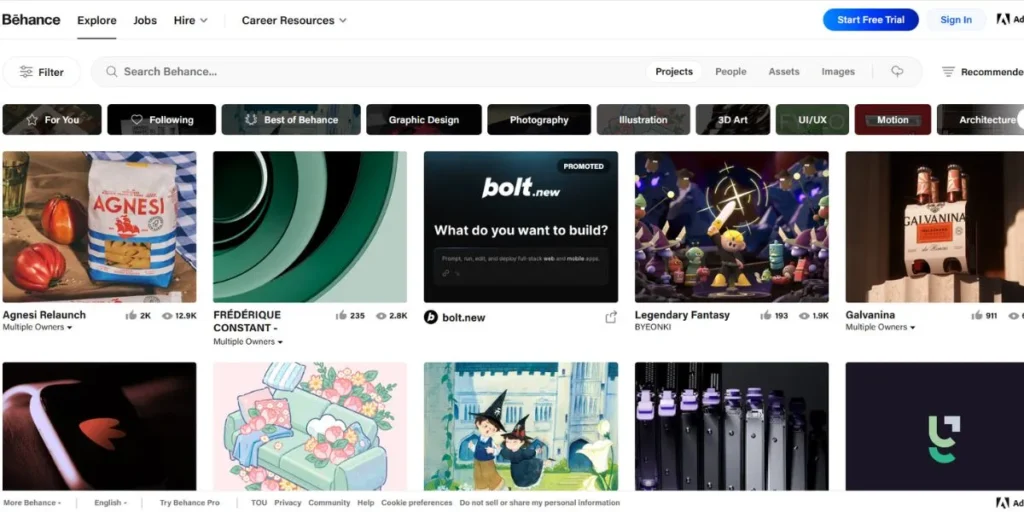Open the Privacy footer link

point(287,503)
